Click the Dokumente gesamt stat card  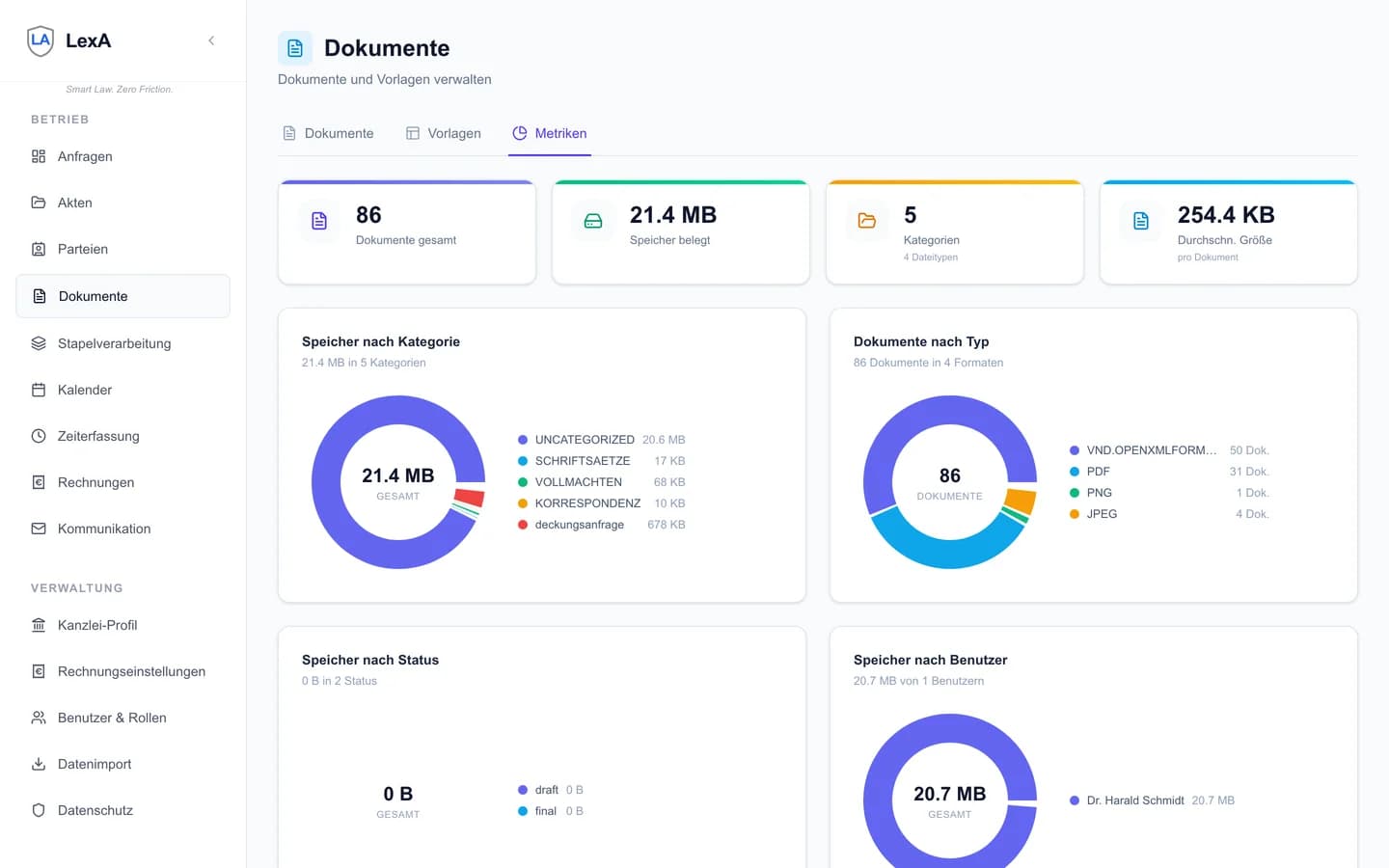(406, 231)
